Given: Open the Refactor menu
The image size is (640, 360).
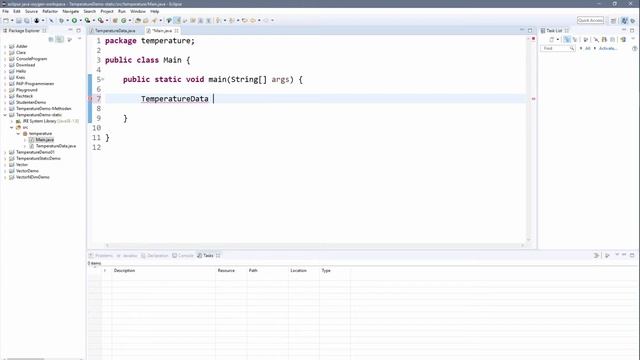Looking at the screenshot, I should pyautogui.click(x=50, y=11).
